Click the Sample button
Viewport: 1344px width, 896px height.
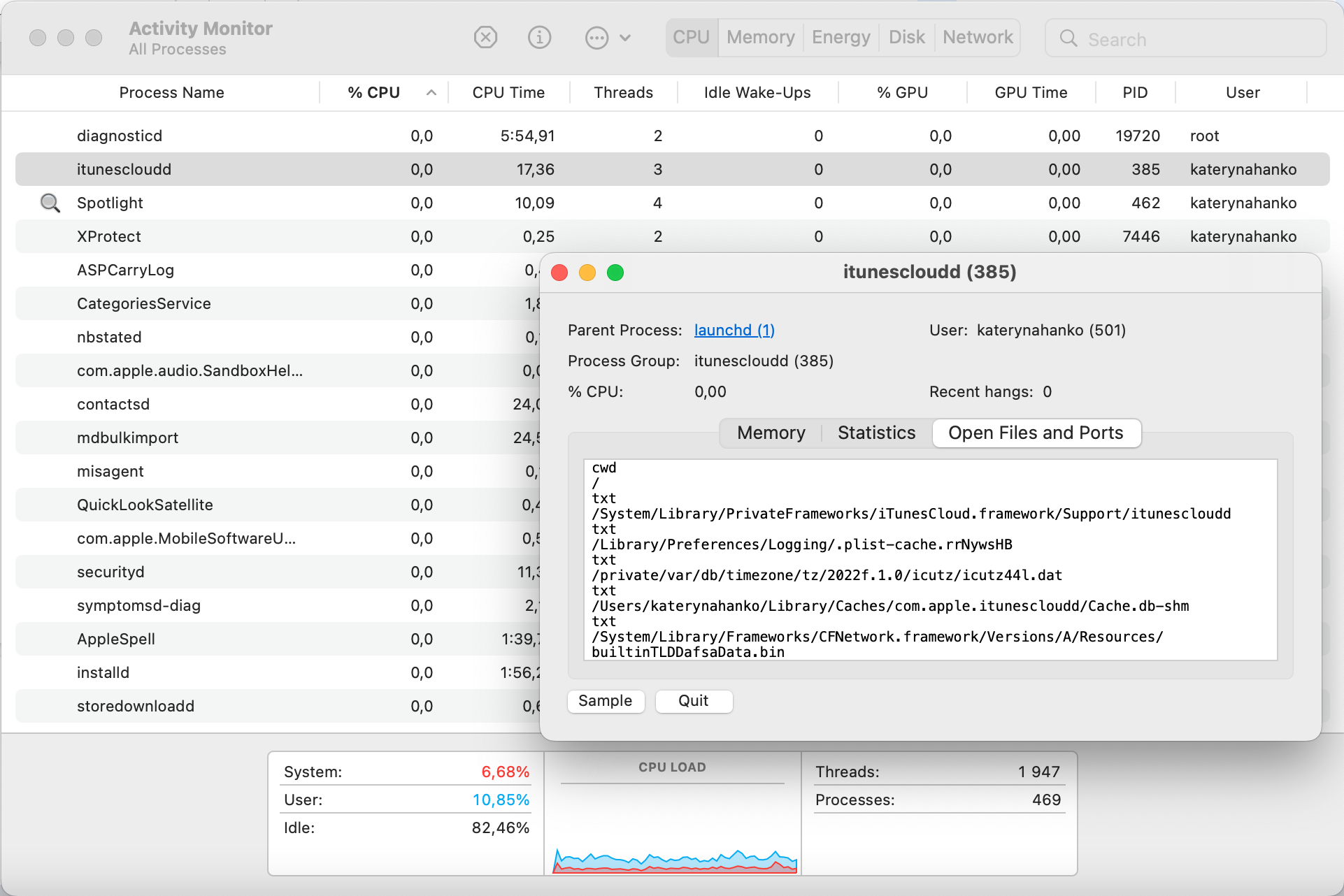pos(605,701)
